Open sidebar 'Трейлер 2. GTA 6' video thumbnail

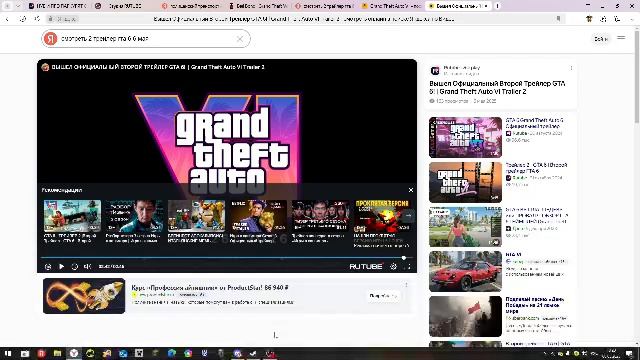[x=465, y=182]
